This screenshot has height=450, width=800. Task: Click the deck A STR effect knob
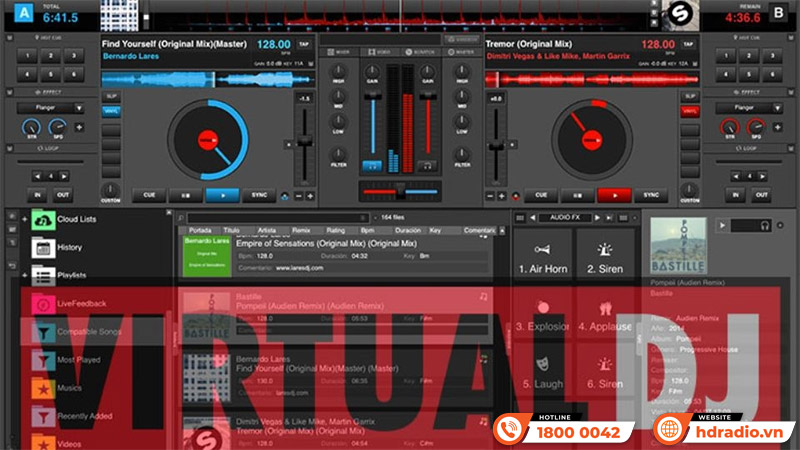(32, 126)
